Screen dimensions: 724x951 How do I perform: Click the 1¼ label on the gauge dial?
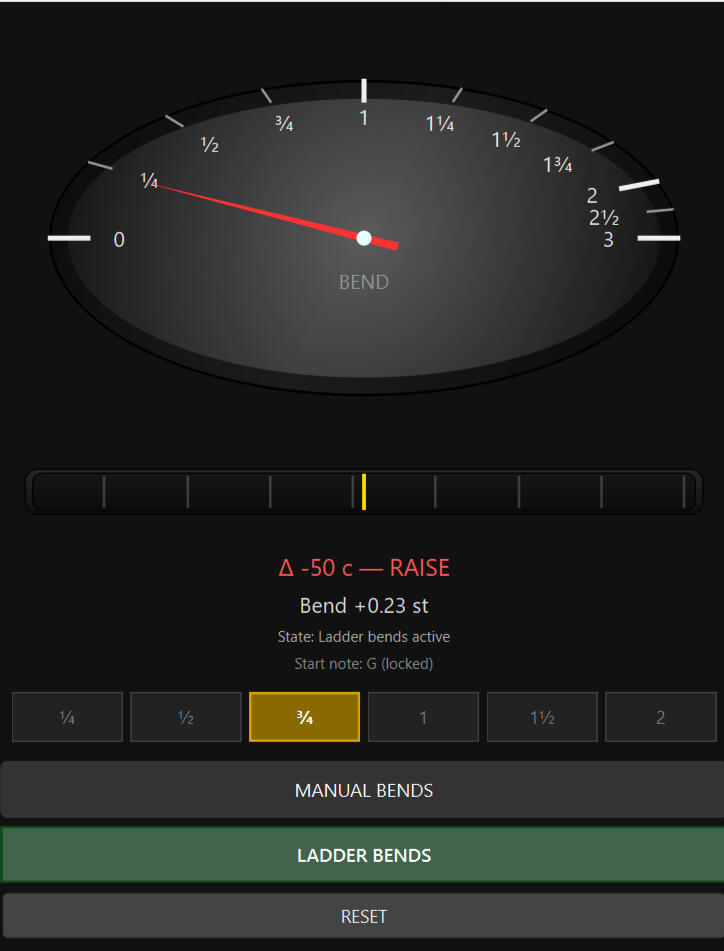(x=440, y=124)
